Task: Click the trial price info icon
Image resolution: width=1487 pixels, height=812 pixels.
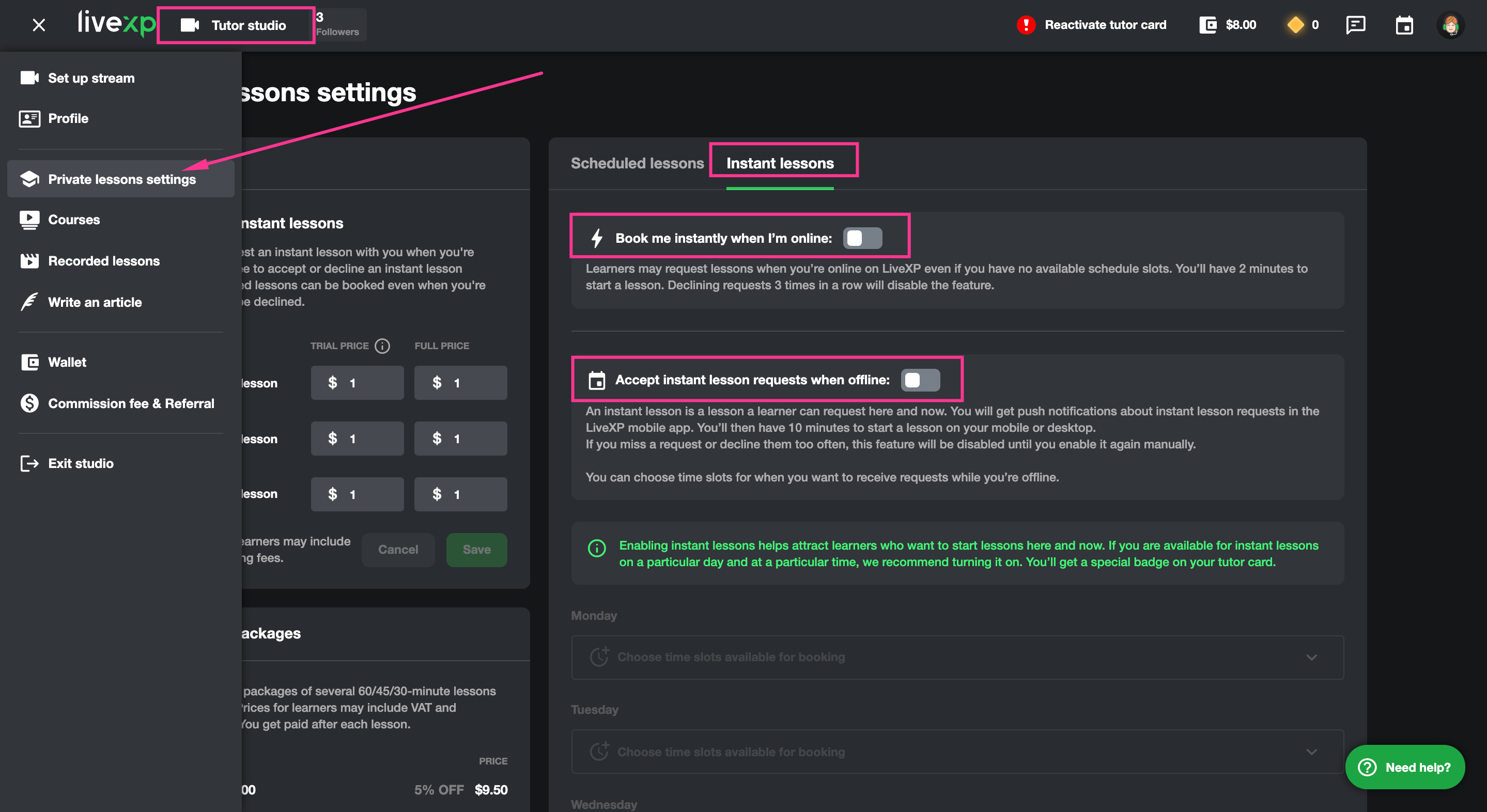Action: click(382, 346)
